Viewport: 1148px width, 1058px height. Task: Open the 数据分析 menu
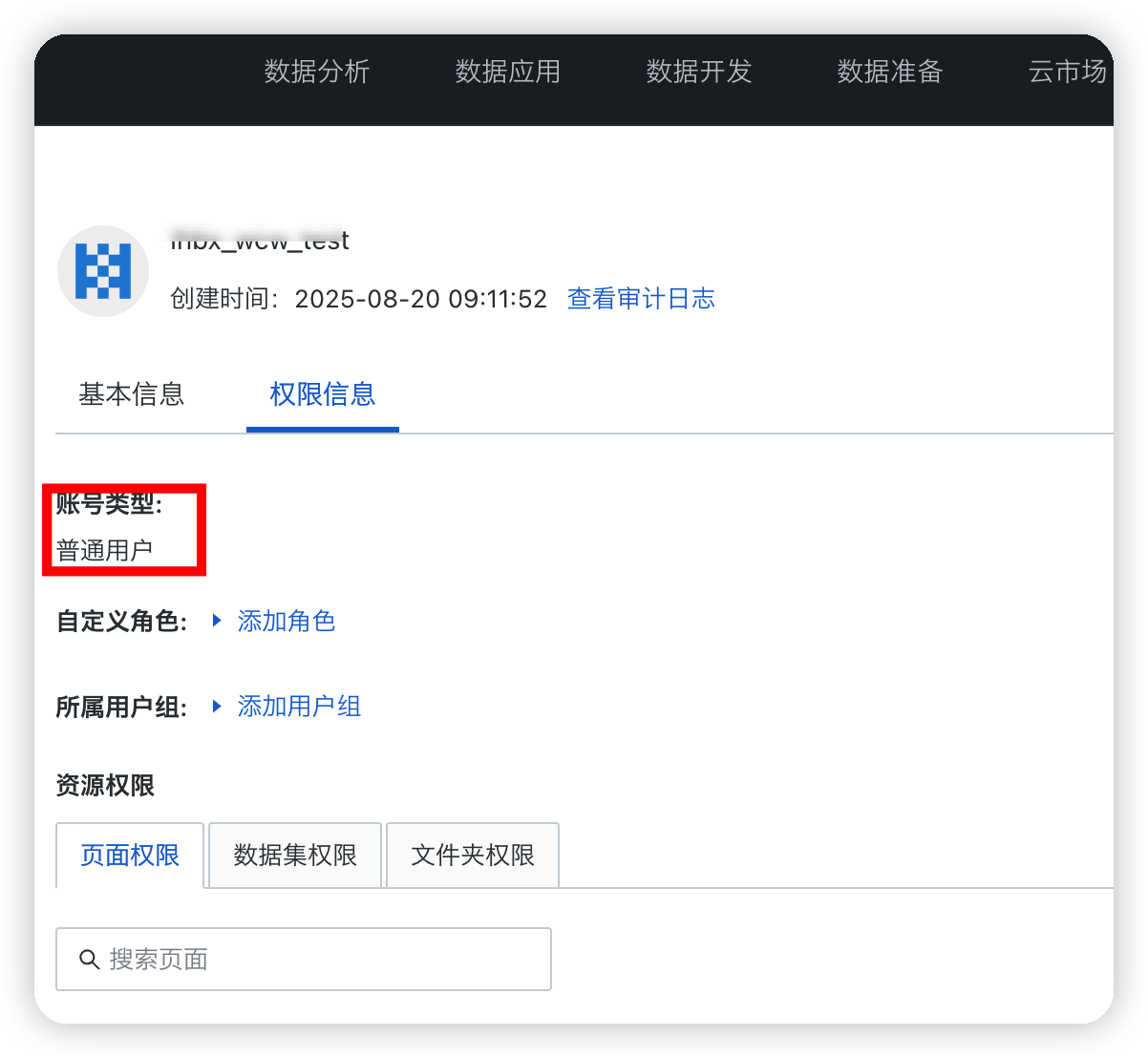pyautogui.click(x=317, y=72)
